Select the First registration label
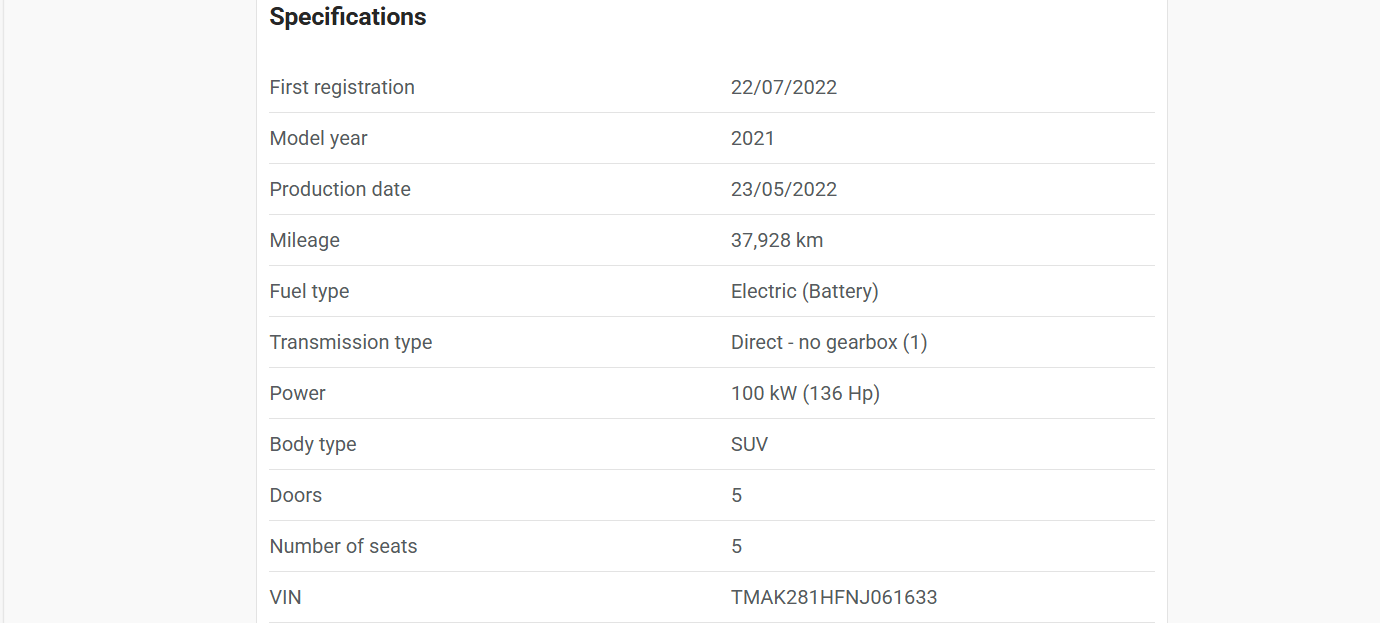Image resolution: width=1380 pixels, height=623 pixels. [x=342, y=87]
